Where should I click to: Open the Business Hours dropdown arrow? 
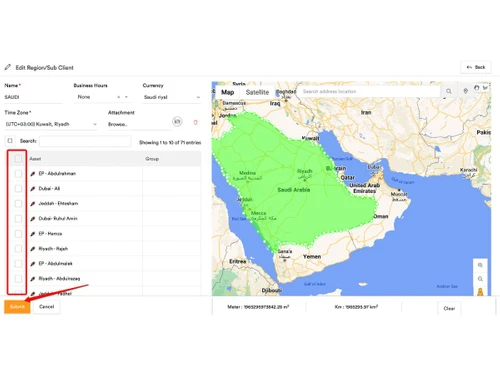[x=126, y=97]
